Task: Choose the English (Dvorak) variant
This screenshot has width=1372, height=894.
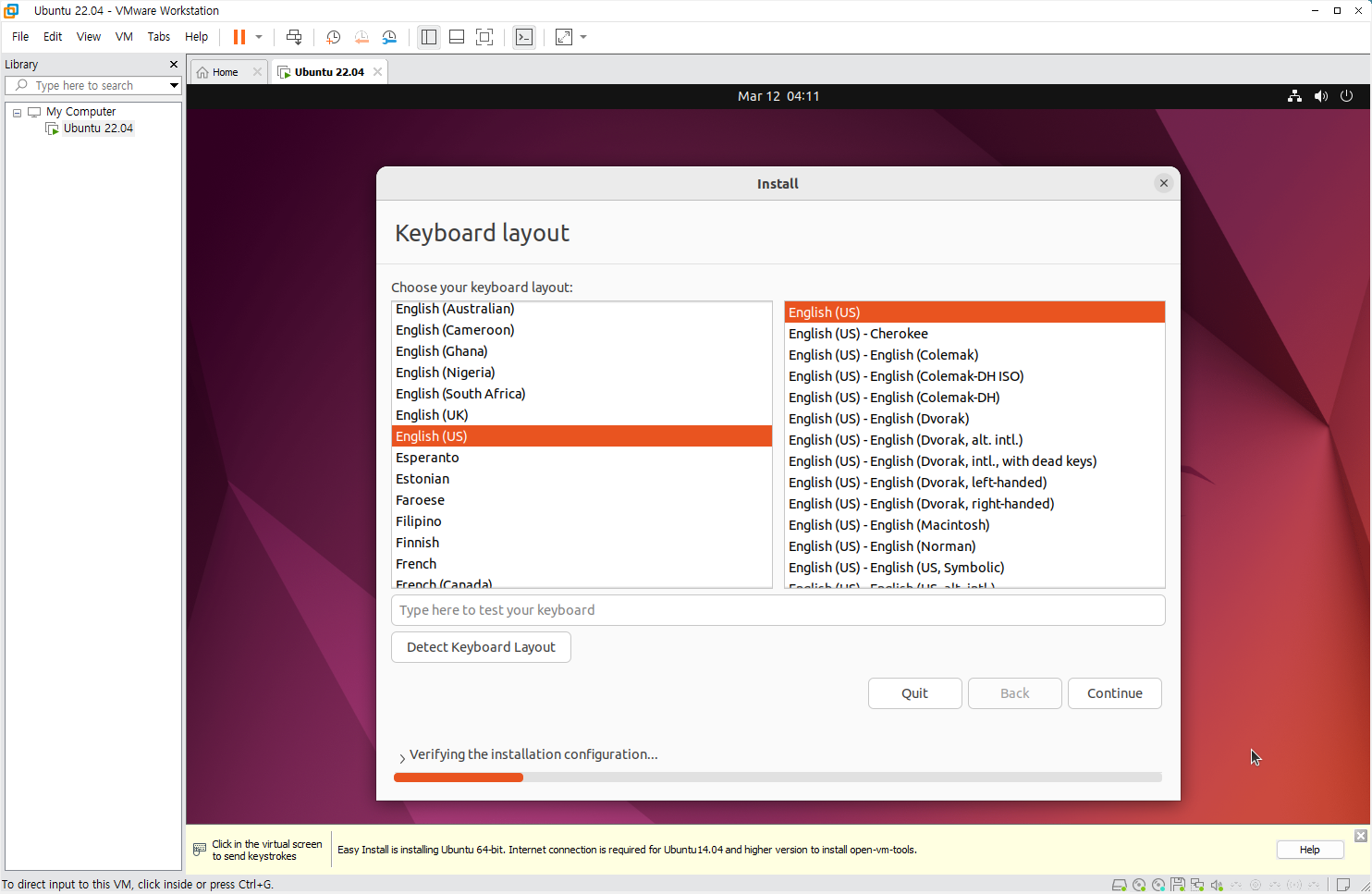Action: pos(974,419)
